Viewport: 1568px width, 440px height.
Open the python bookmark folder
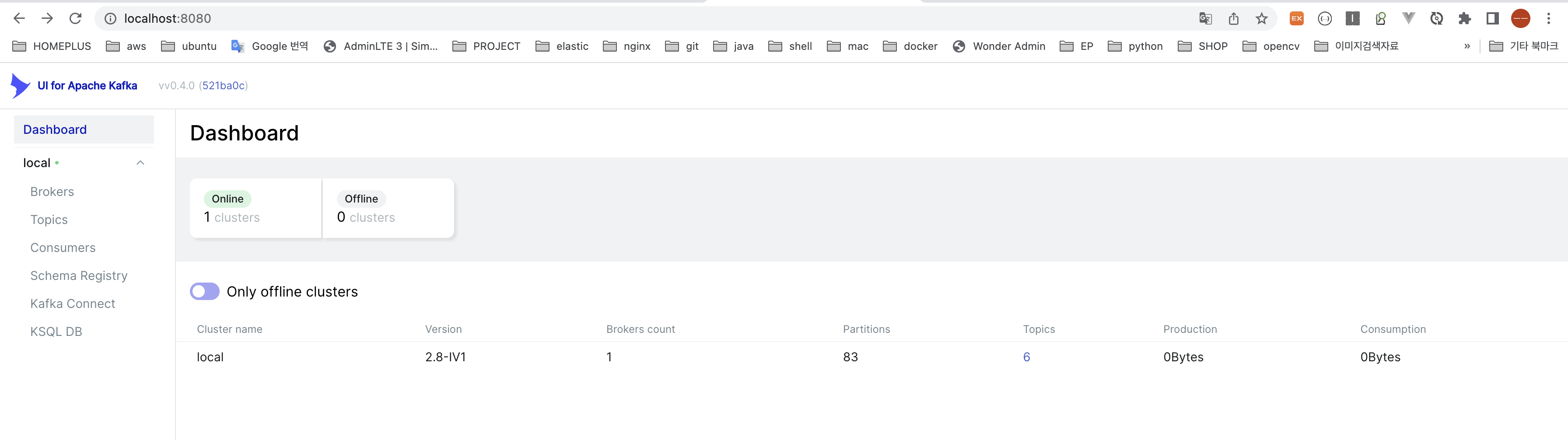click(x=1135, y=46)
